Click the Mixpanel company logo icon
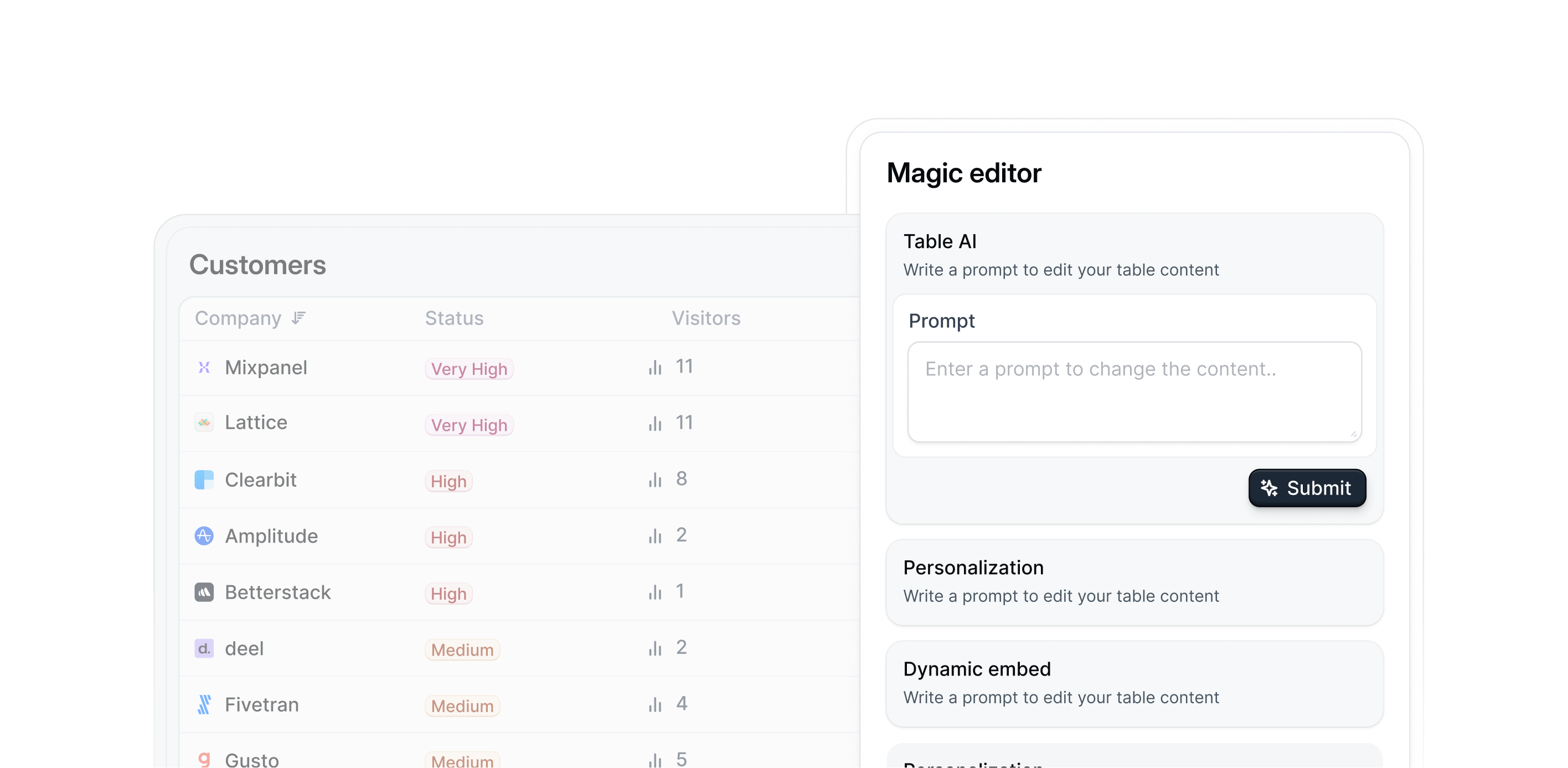The width and height of the screenshot is (1568, 768). click(x=204, y=368)
